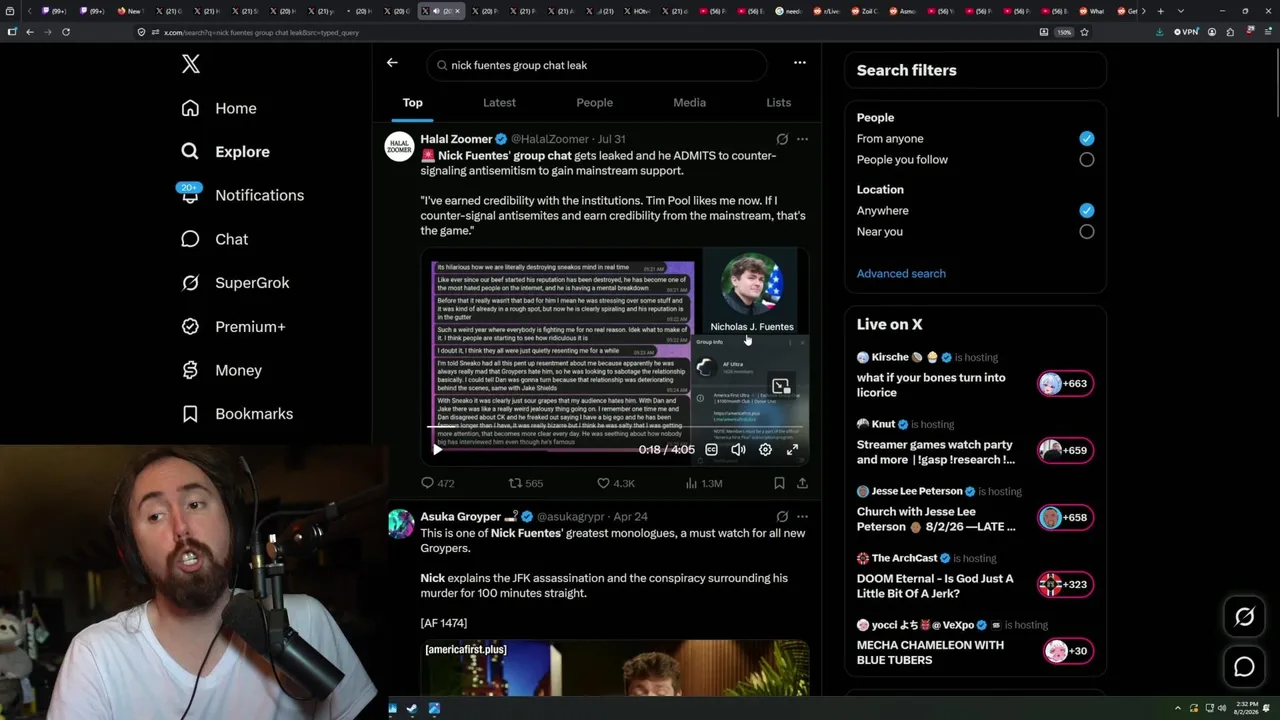Click the +658 listeners badge

(1065, 518)
